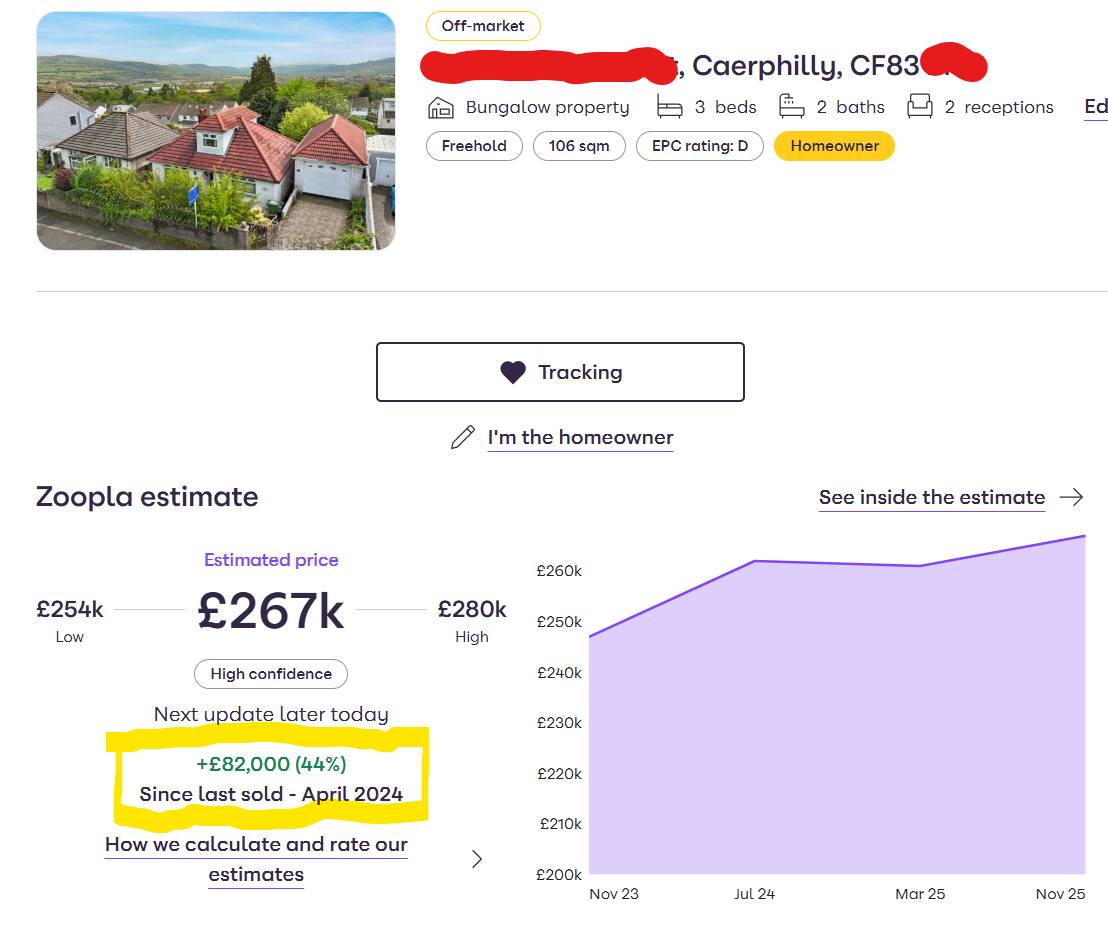The image size is (1108, 938).
Task: Click the armchair icon beside 2 receptions
Action: (x=920, y=106)
